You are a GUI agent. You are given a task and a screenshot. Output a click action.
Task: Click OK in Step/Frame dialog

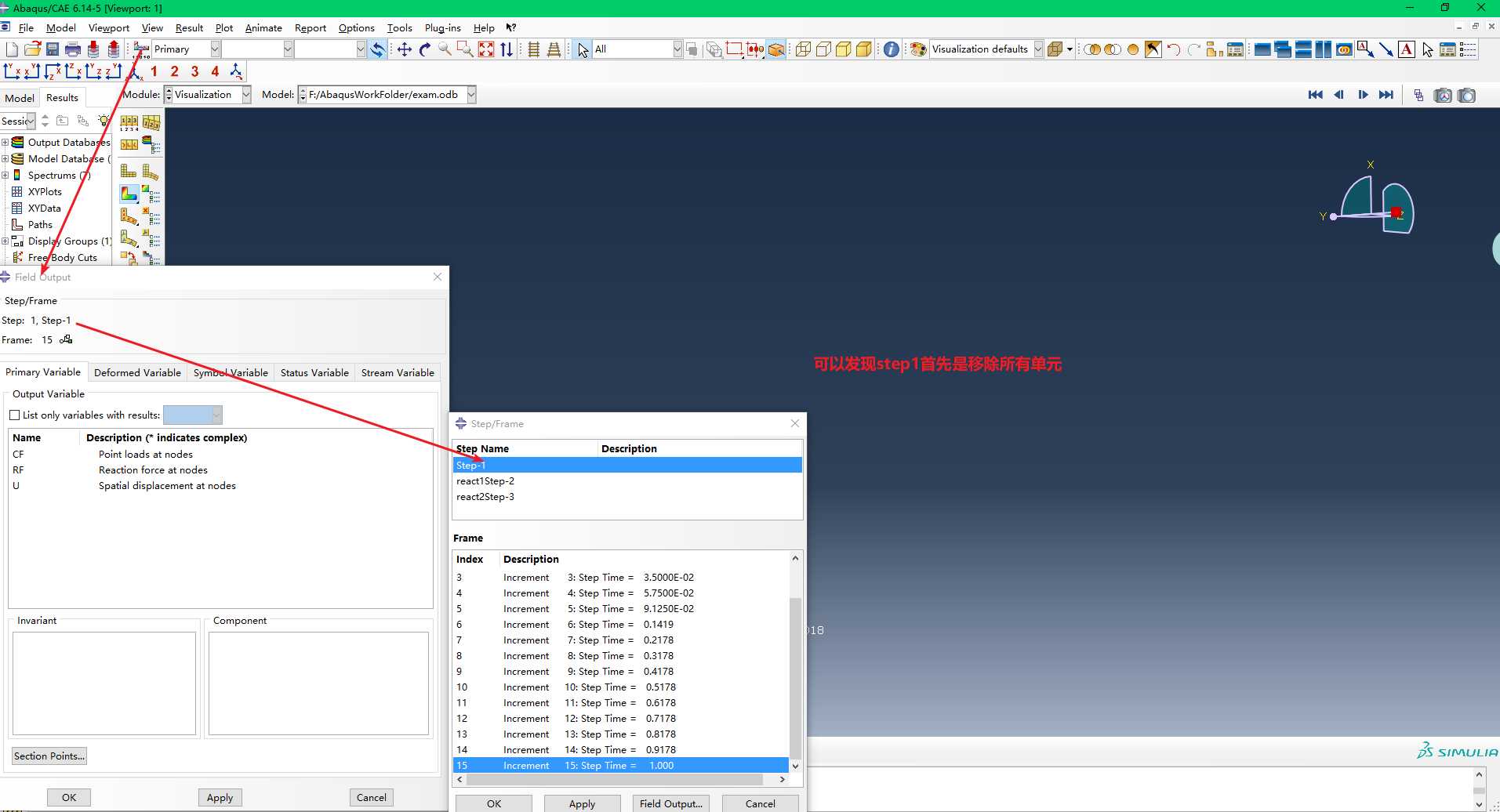pos(494,803)
